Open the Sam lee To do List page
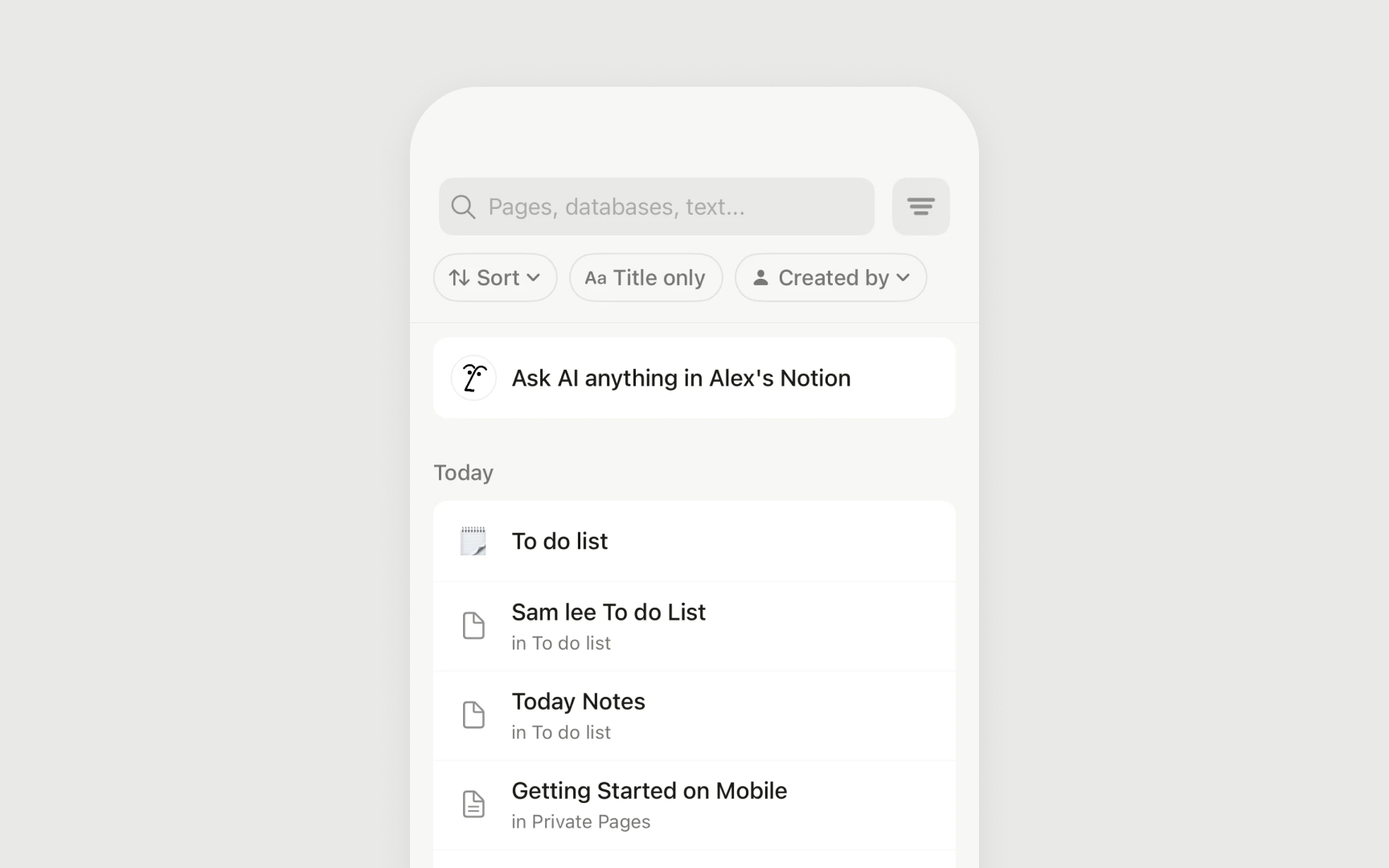The height and width of the screenshot is (868, 1389). coord(608,612)
